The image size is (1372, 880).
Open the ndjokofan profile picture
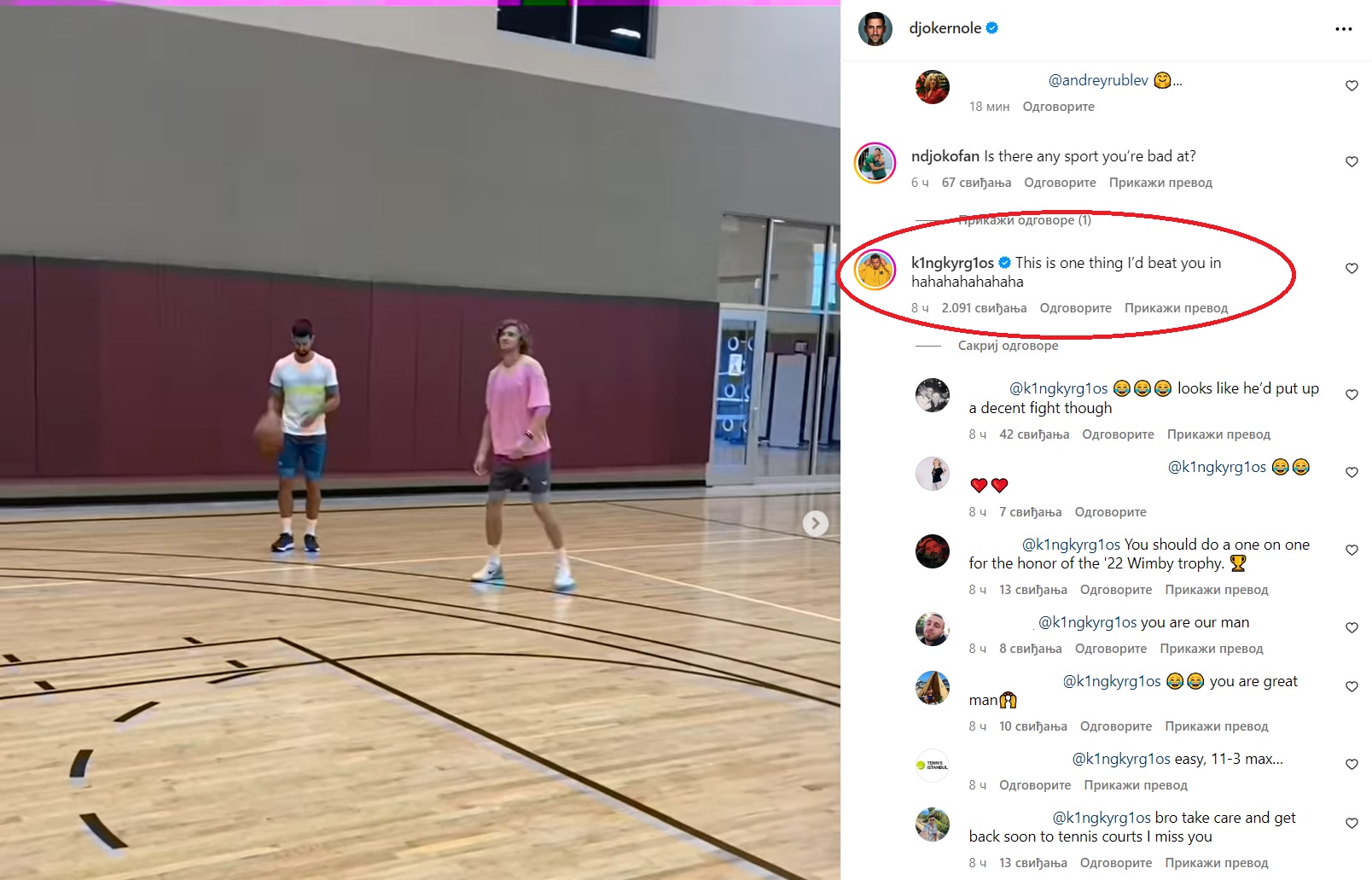[x=875, y=163]
